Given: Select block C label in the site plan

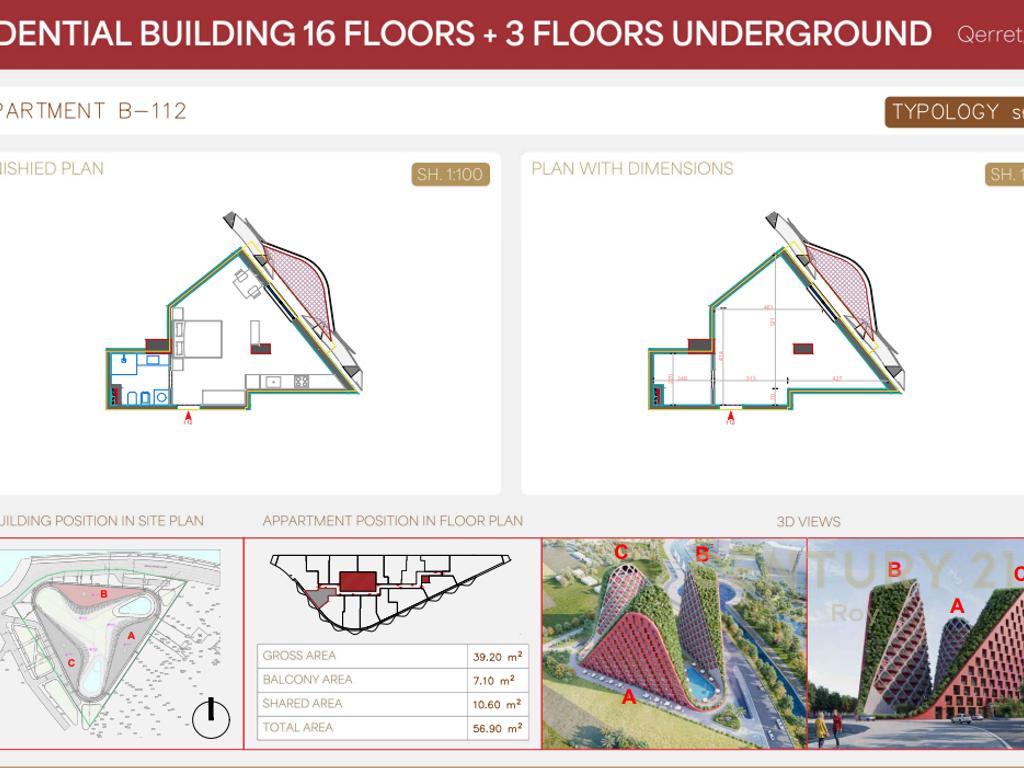Looking at the screenshot, I should (71, 662).
